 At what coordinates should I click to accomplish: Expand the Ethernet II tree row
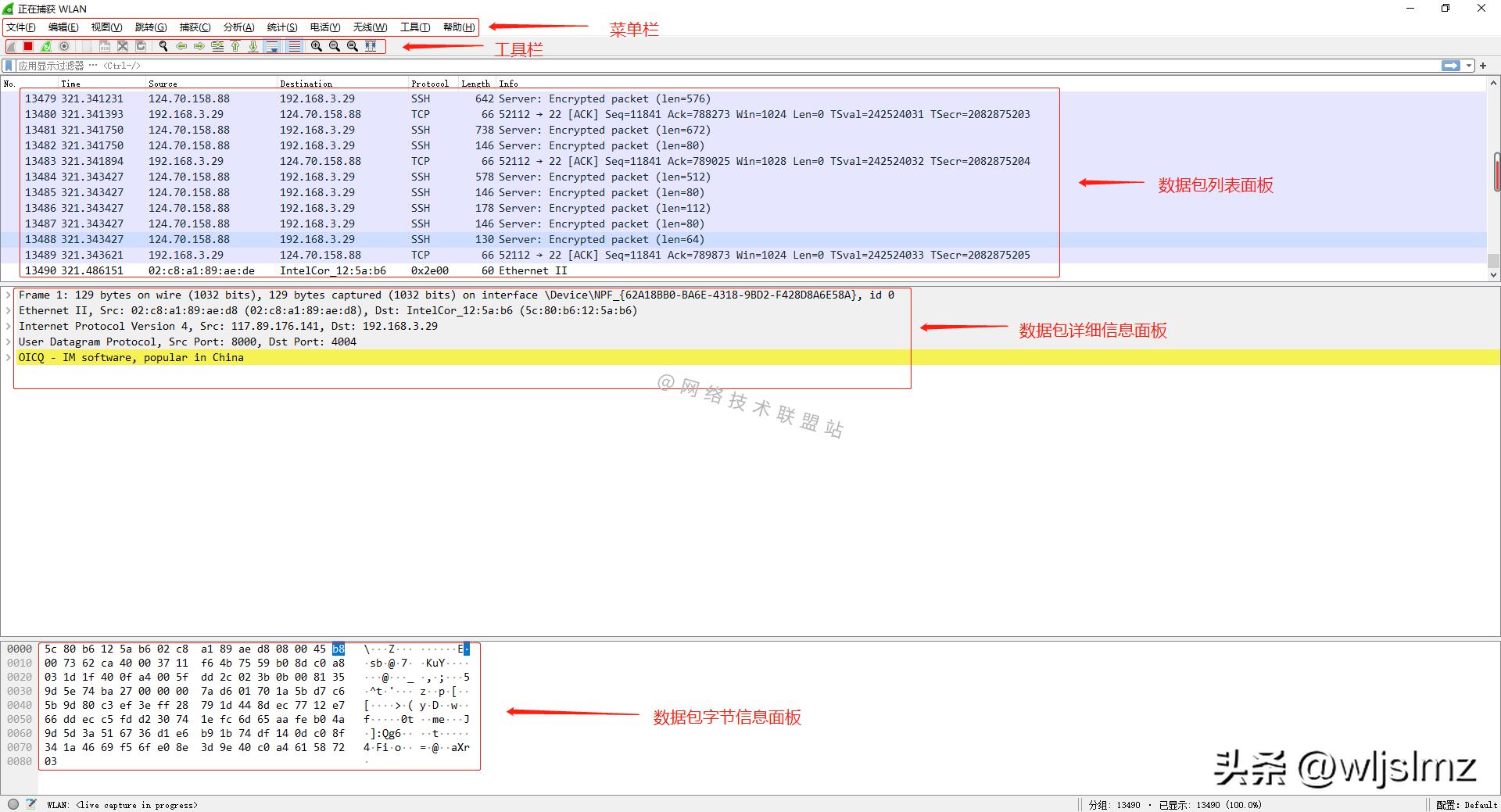click(9, 311)
